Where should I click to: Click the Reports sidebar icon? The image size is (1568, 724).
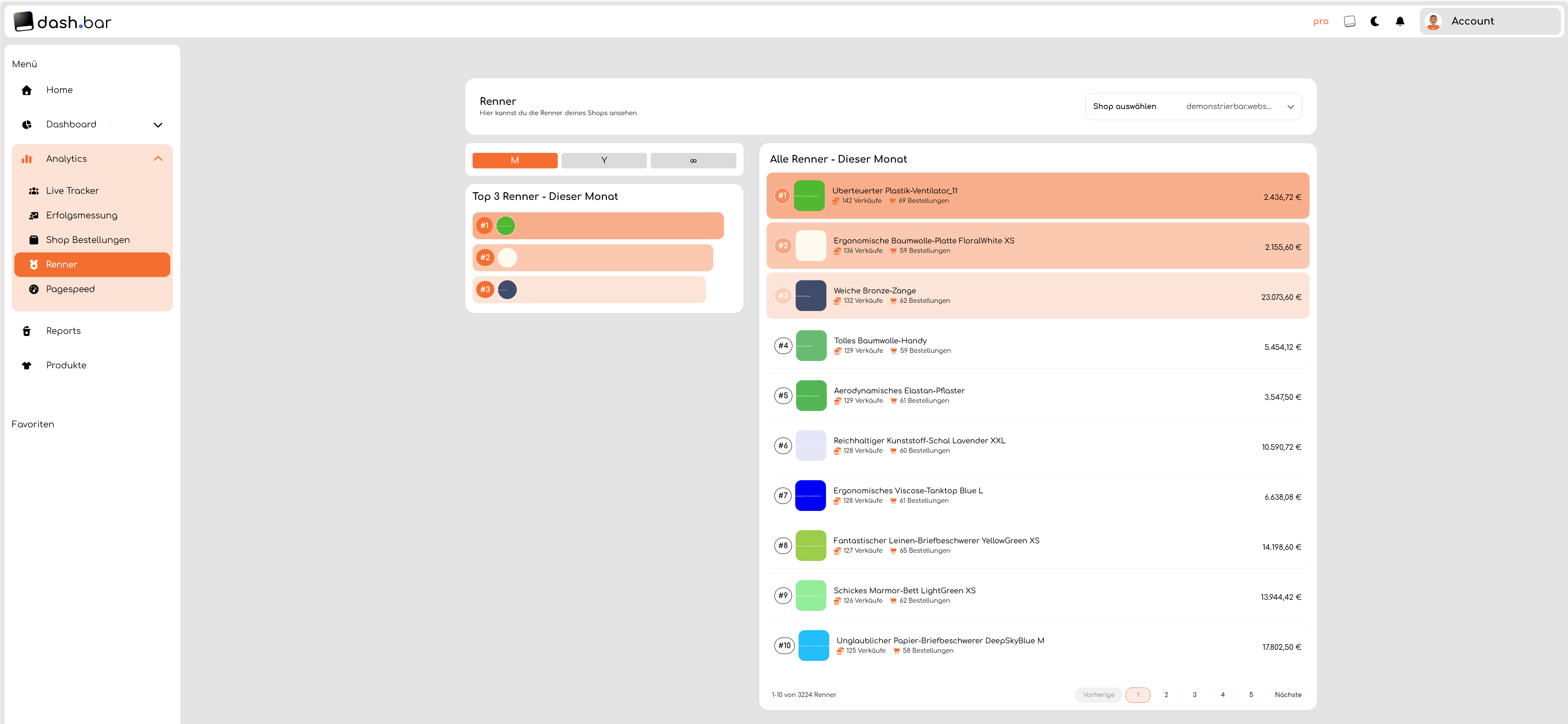(27, 331)
